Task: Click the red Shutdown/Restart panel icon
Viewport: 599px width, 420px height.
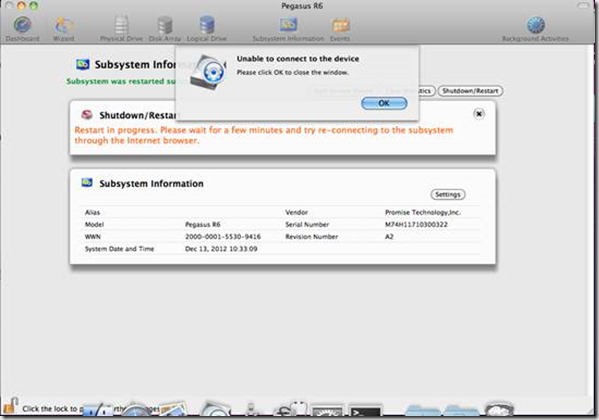Action: pos(87,115)
